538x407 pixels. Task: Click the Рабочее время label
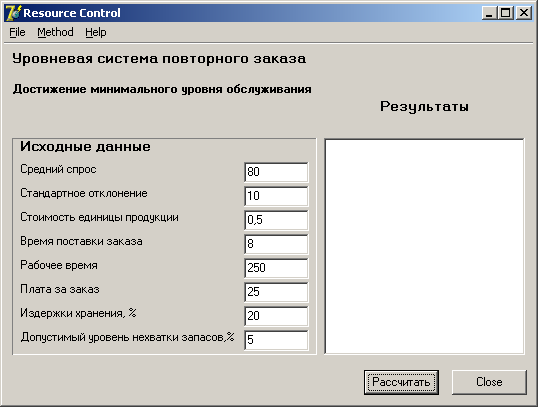[59, 265]
